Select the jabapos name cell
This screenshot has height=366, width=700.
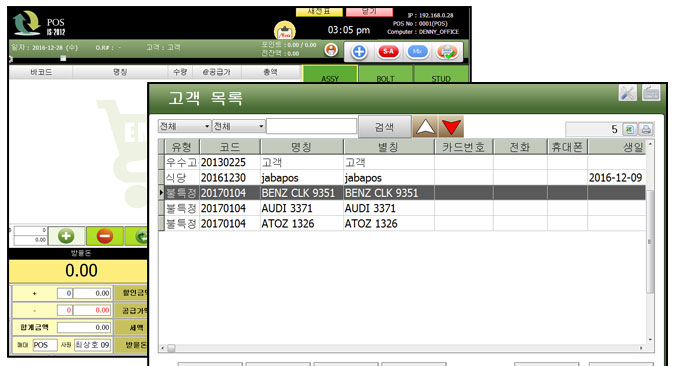click(301, 178)
